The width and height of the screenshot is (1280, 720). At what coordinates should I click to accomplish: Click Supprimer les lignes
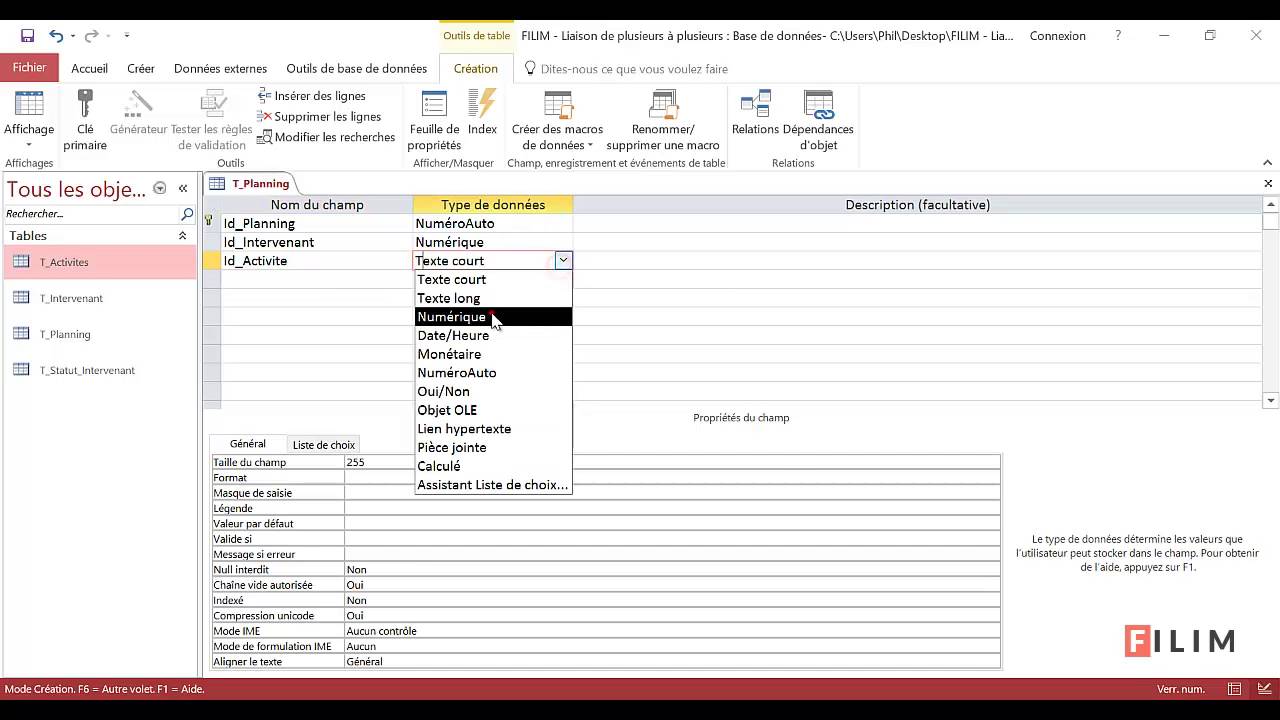(320, 117)
